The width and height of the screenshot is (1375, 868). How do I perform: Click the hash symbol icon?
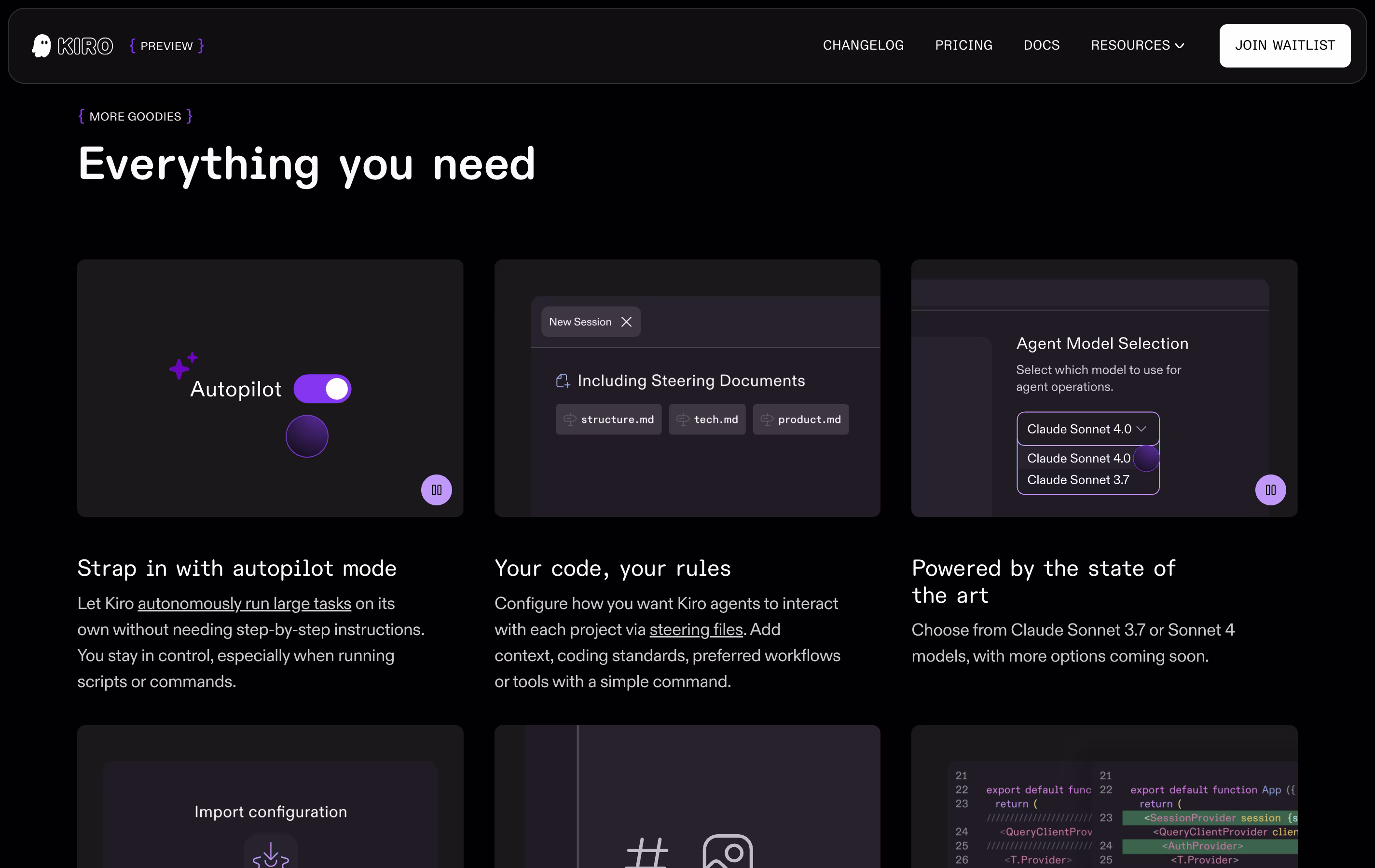(646, 853)
